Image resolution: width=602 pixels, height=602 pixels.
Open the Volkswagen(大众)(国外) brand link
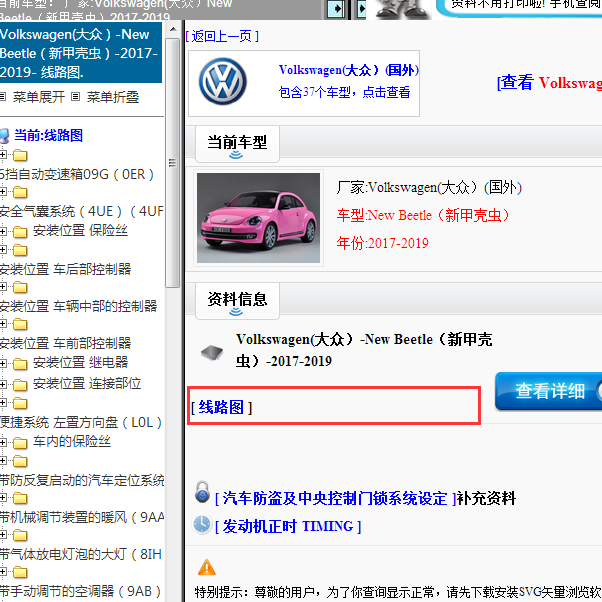349,70
